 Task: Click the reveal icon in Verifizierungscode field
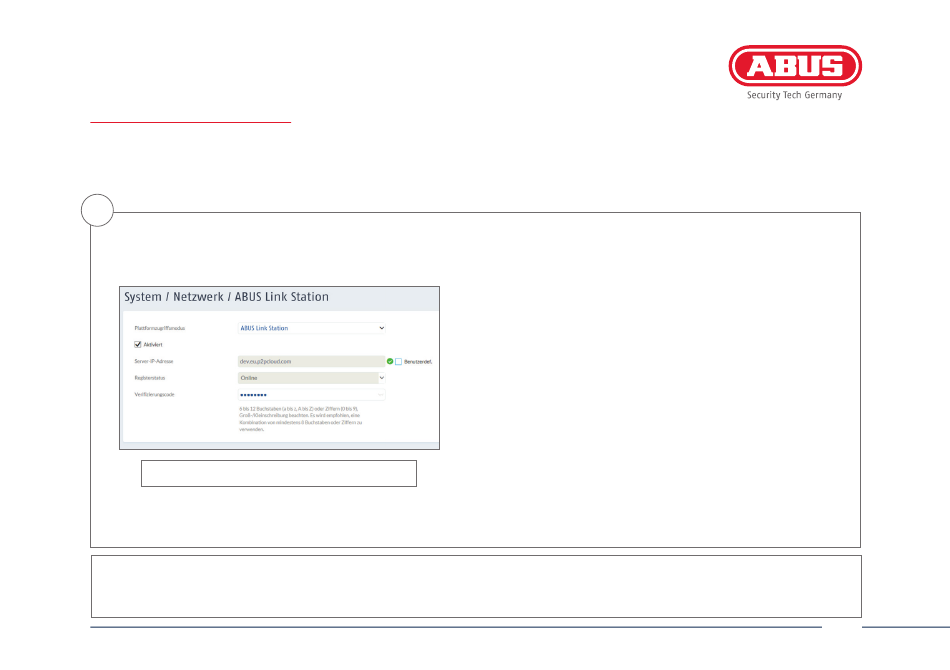tap(380, 394)
